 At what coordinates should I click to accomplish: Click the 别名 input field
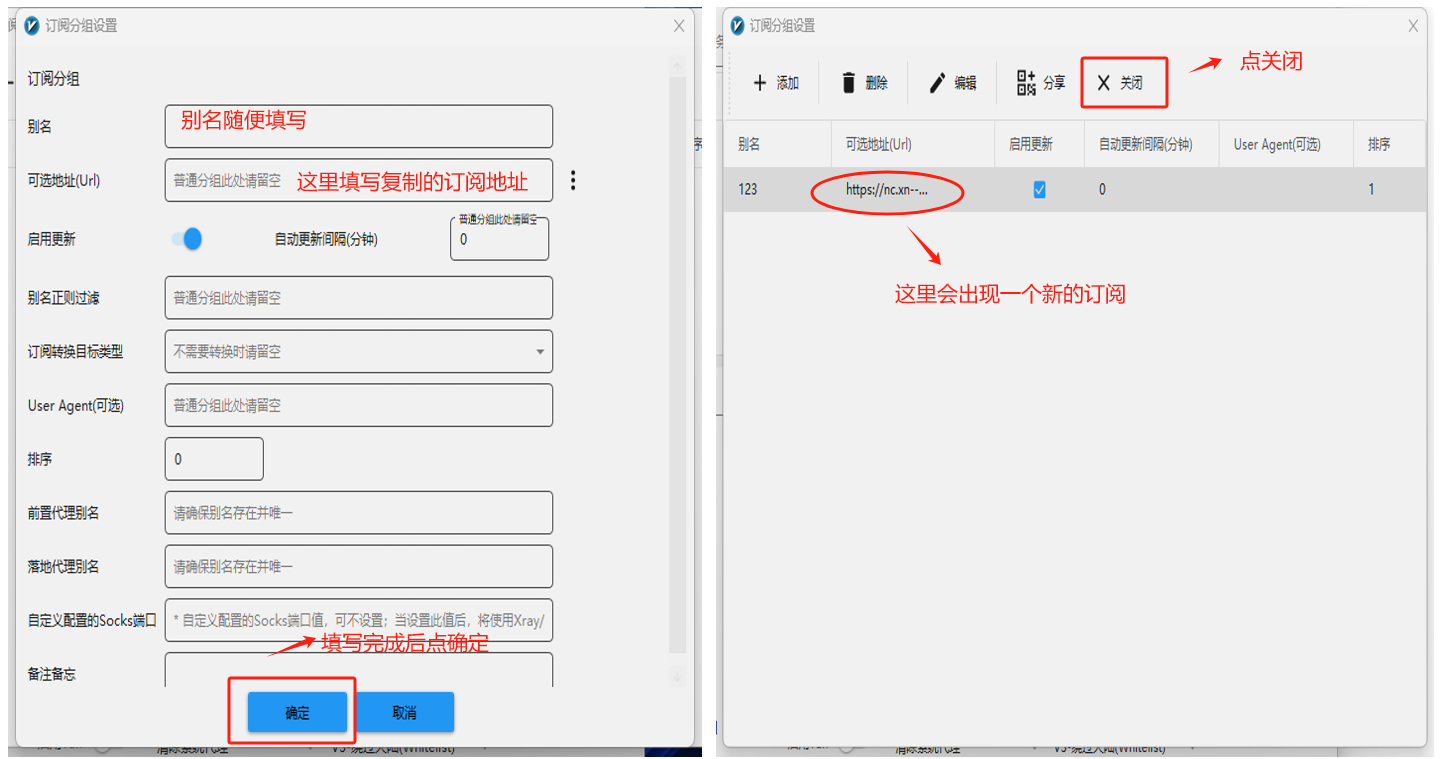358,126
